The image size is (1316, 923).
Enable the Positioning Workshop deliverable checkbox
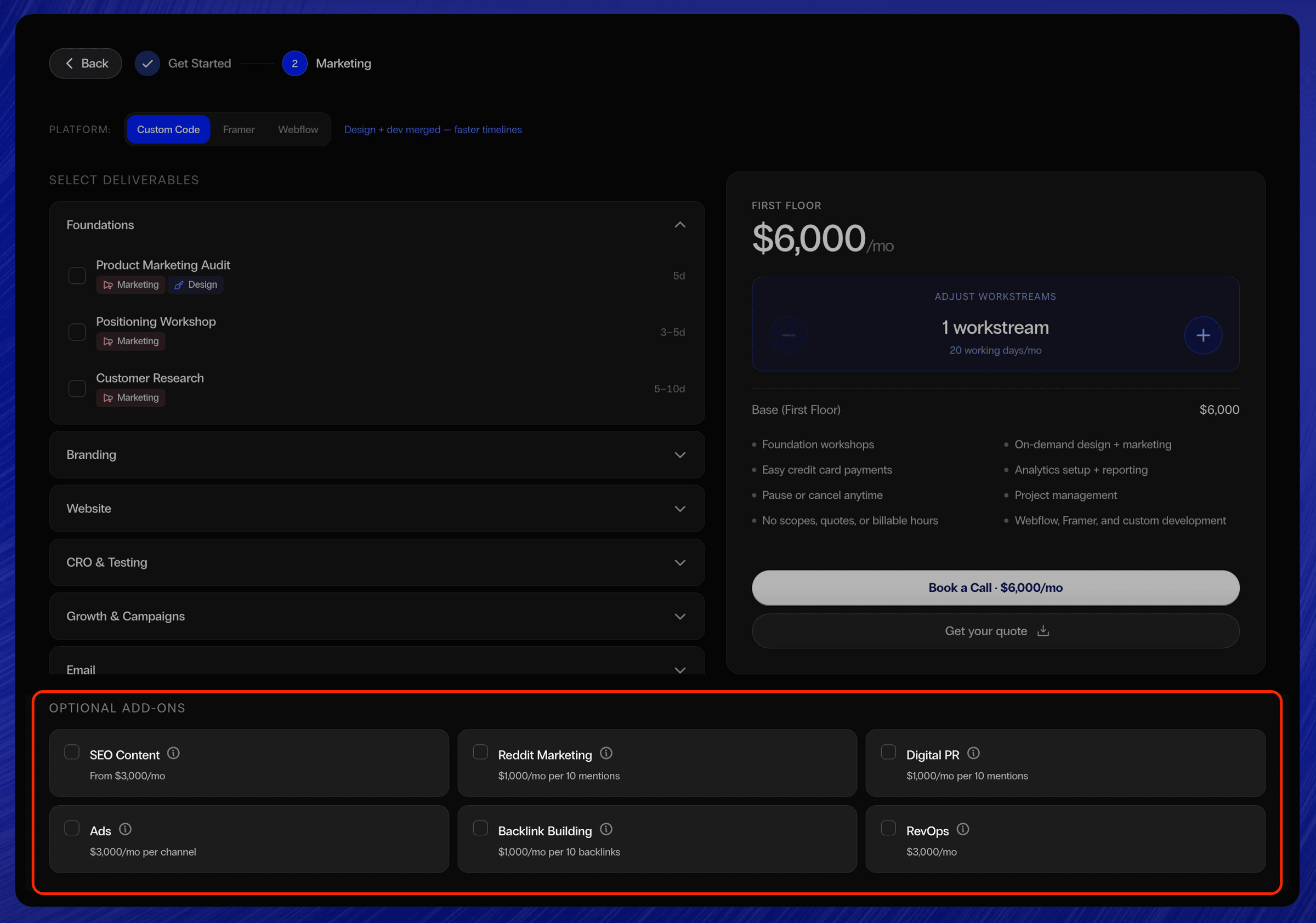[77, 332]
